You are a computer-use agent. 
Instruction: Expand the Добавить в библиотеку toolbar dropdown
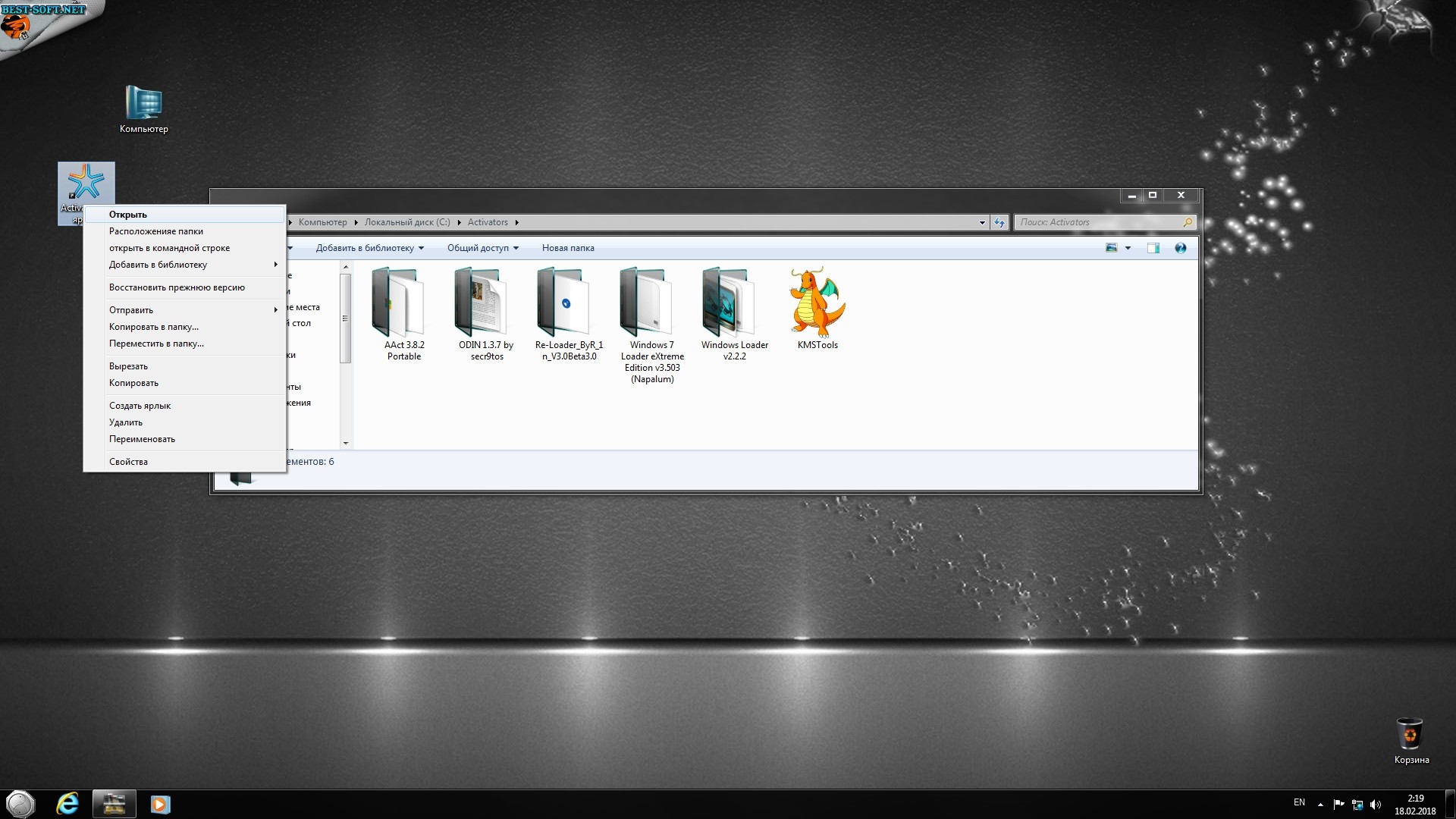click(369, 248)
